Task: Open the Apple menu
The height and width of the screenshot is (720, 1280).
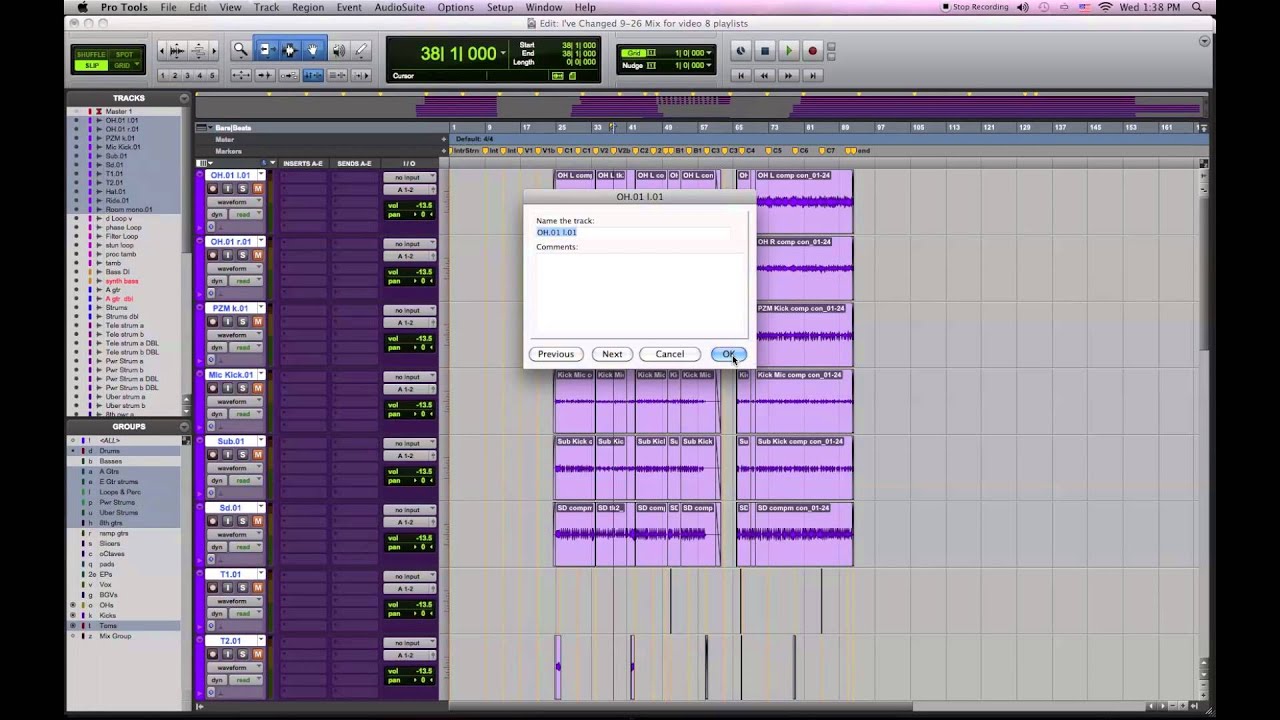Action: [82, 7]
